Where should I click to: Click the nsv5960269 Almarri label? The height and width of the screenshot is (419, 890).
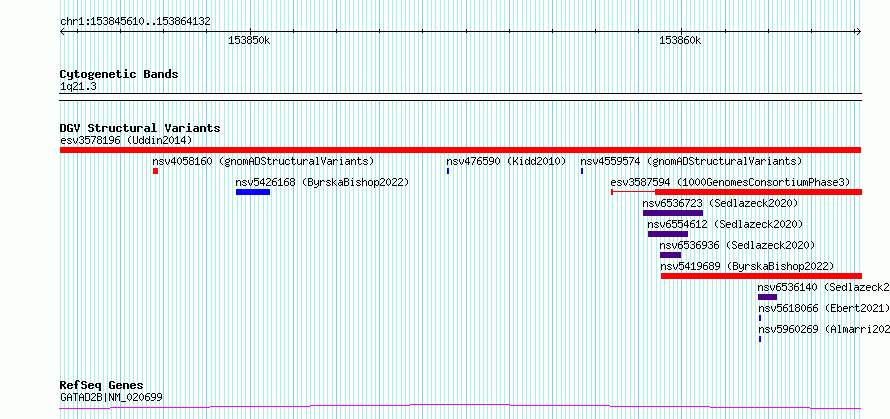point(824,329)
